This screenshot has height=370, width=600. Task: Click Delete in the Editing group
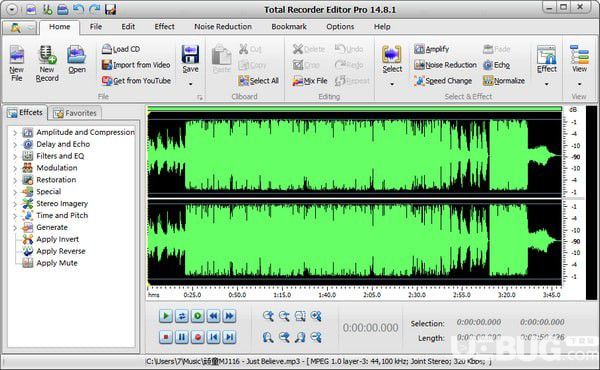(309, 49)
